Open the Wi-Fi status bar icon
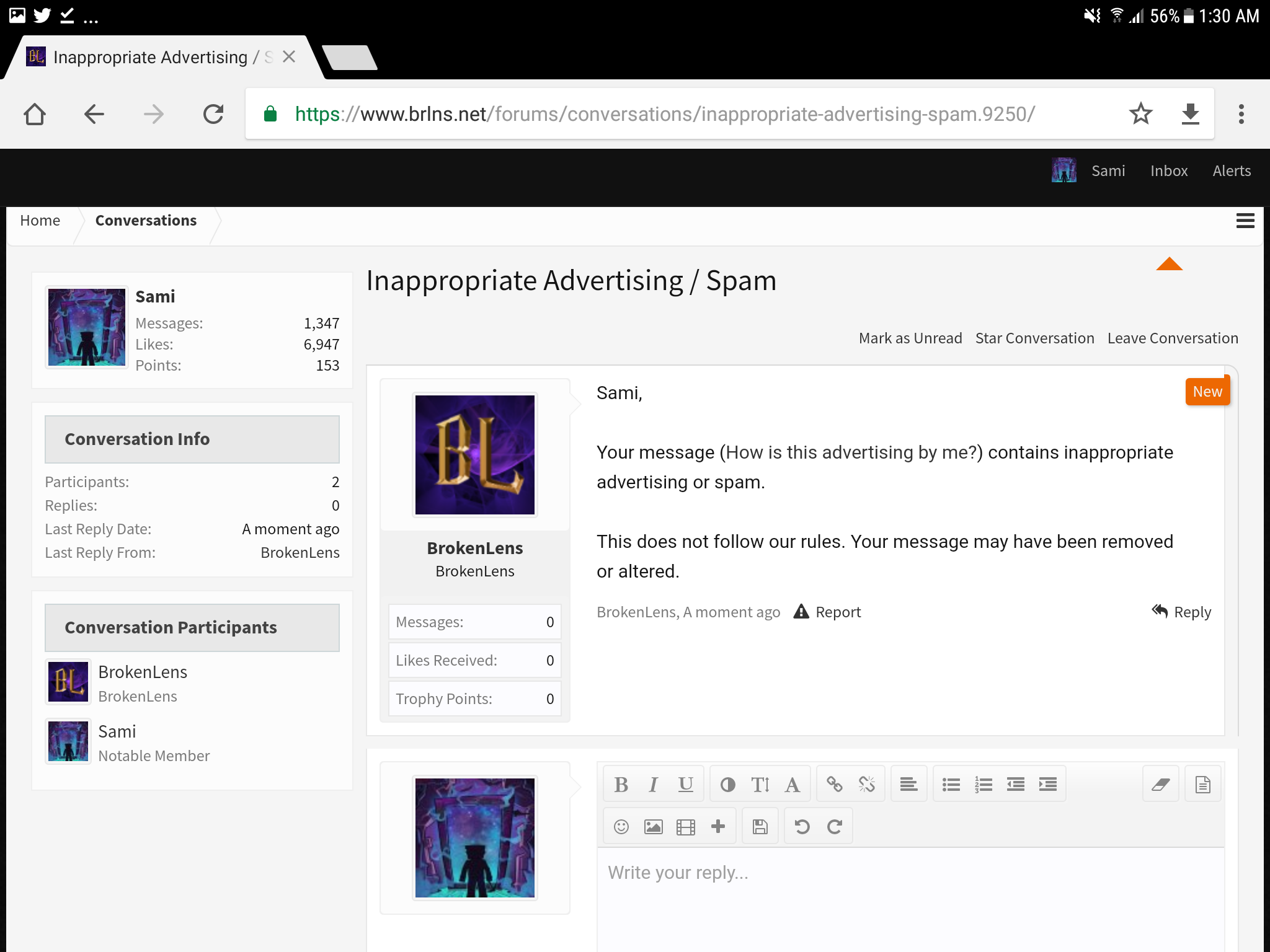Image resolution: width=1270 pixels, height=952 pixels. point(1117,15)
